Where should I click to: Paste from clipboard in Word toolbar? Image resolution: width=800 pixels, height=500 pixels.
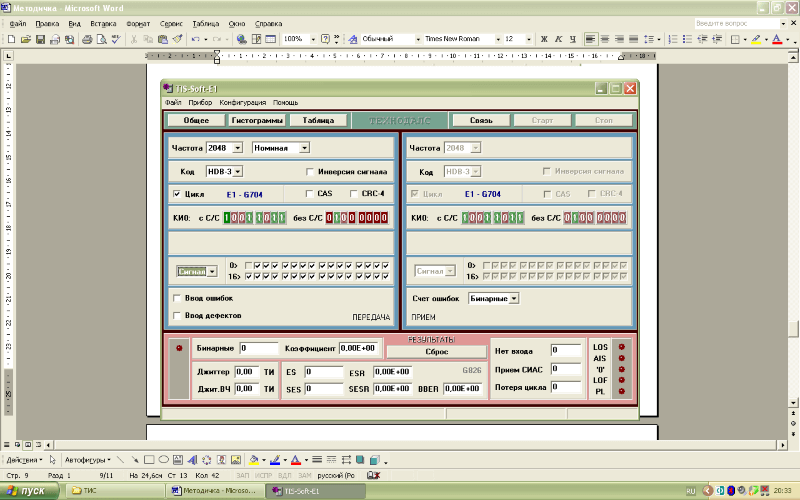tap(163, 39)
